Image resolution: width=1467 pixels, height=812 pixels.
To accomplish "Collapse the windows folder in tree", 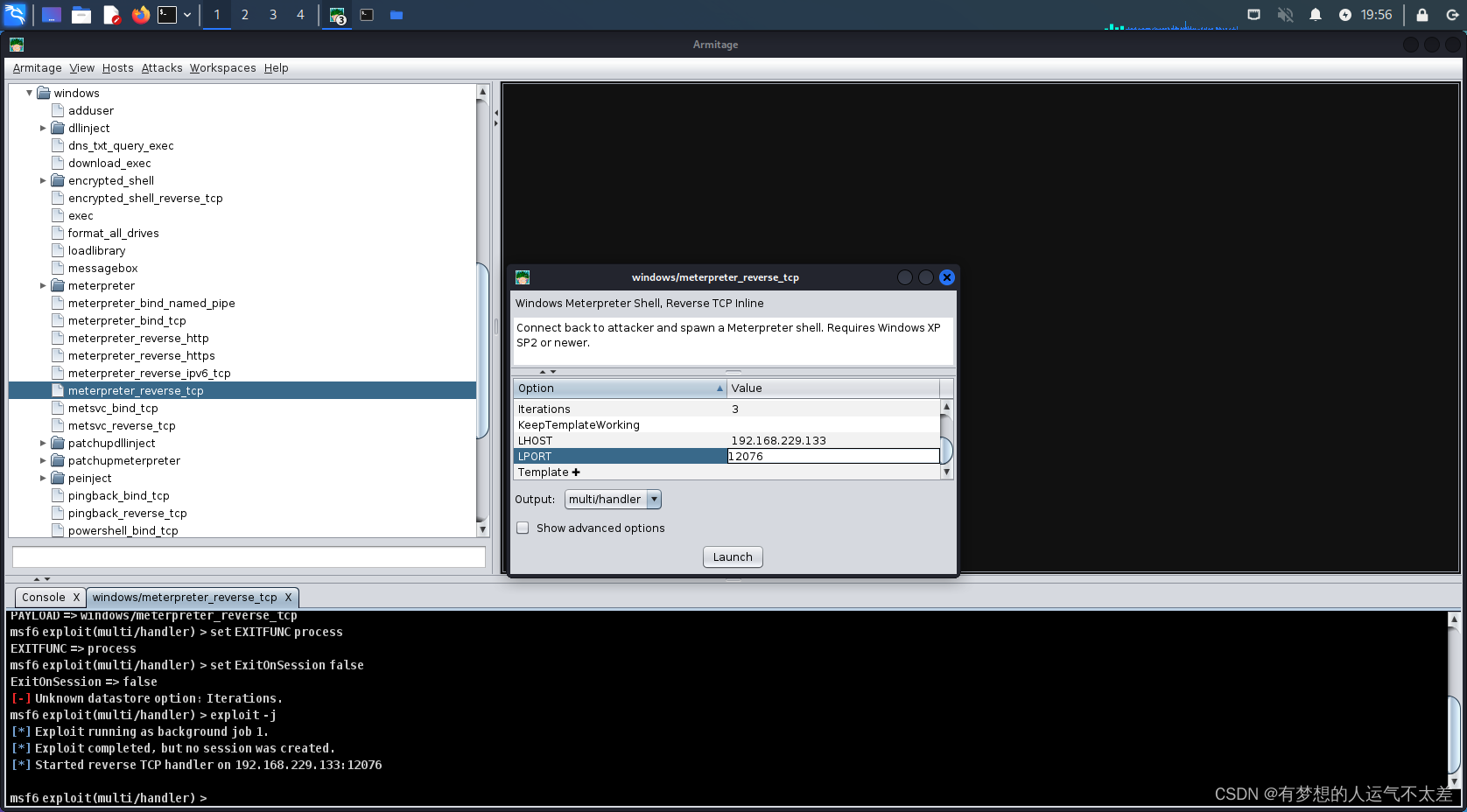I will click(29, 93).
